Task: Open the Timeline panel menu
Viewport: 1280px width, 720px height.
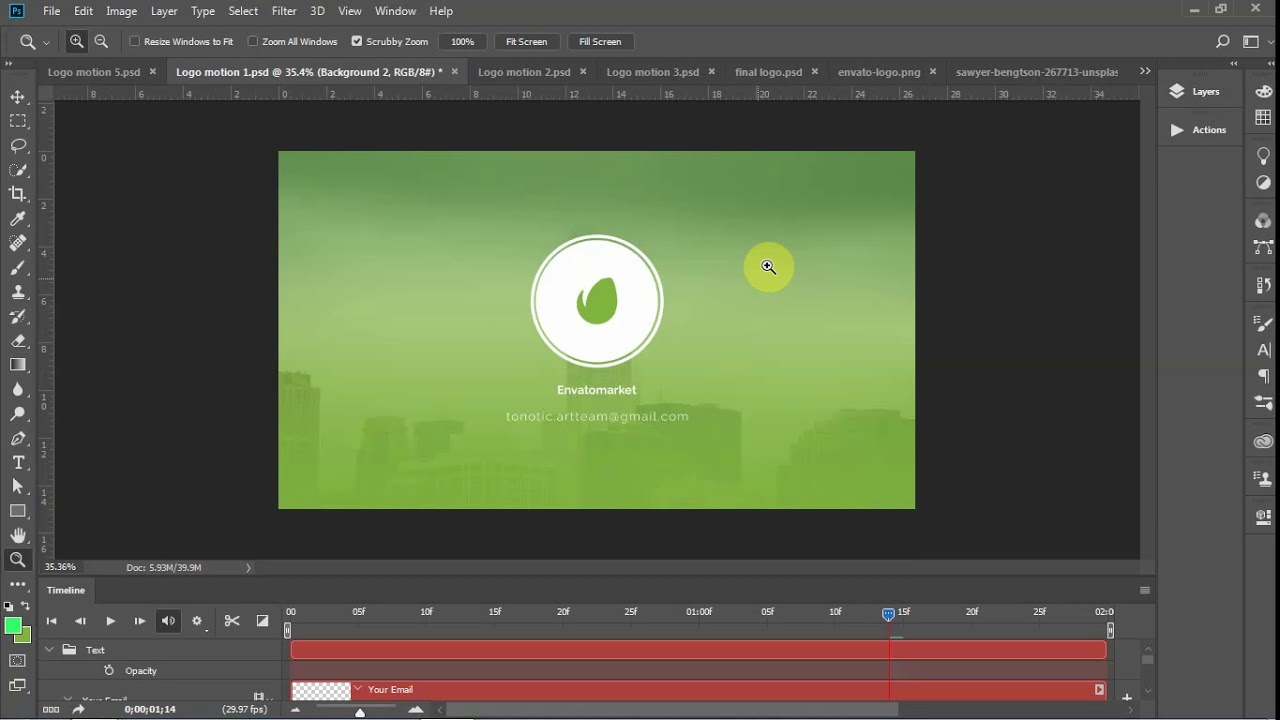Action: (x=1145, y=590)
